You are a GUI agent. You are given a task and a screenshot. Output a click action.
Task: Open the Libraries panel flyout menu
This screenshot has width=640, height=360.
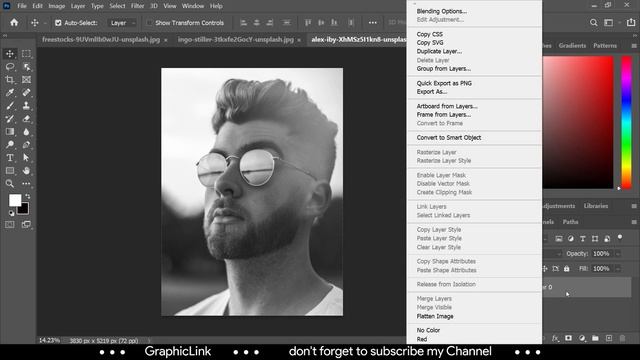pos(634,206)
